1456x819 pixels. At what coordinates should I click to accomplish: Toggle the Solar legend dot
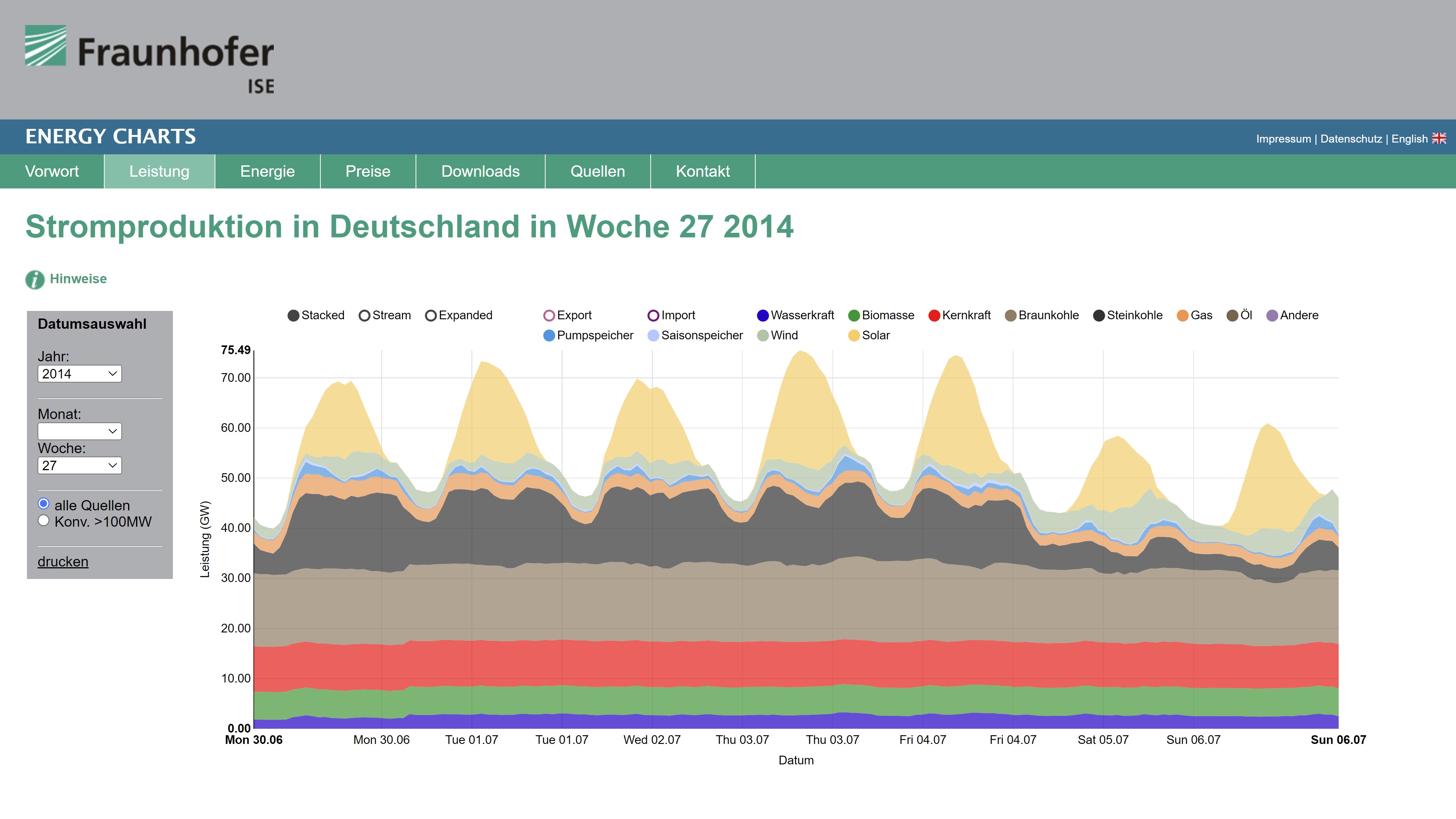pyautogui.click(x=854, y=336)
